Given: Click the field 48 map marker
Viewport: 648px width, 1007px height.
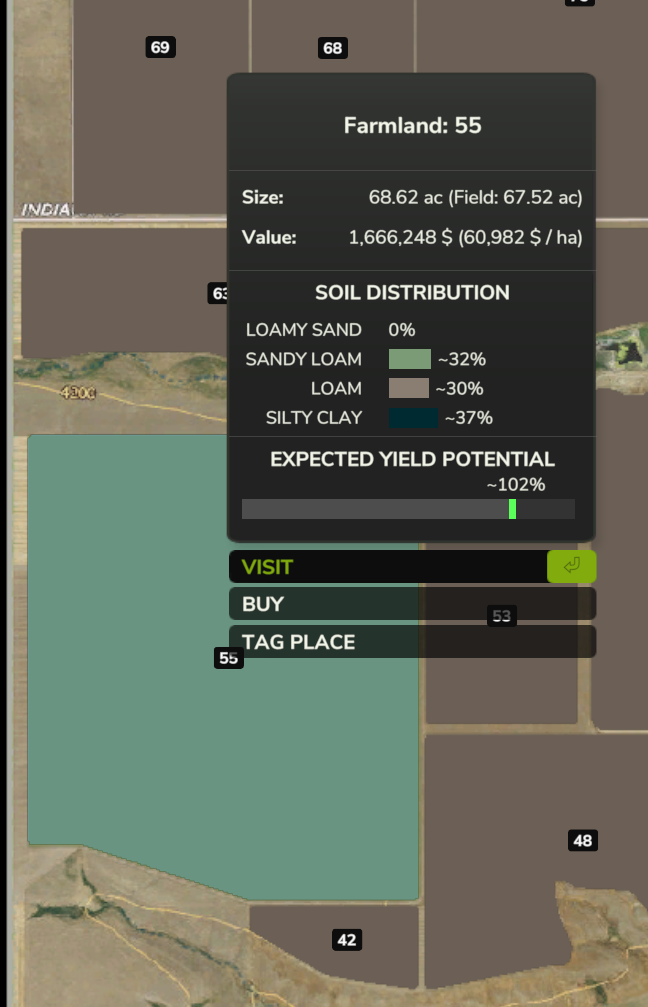Looking at the screenshot, I should click(582, 841).
